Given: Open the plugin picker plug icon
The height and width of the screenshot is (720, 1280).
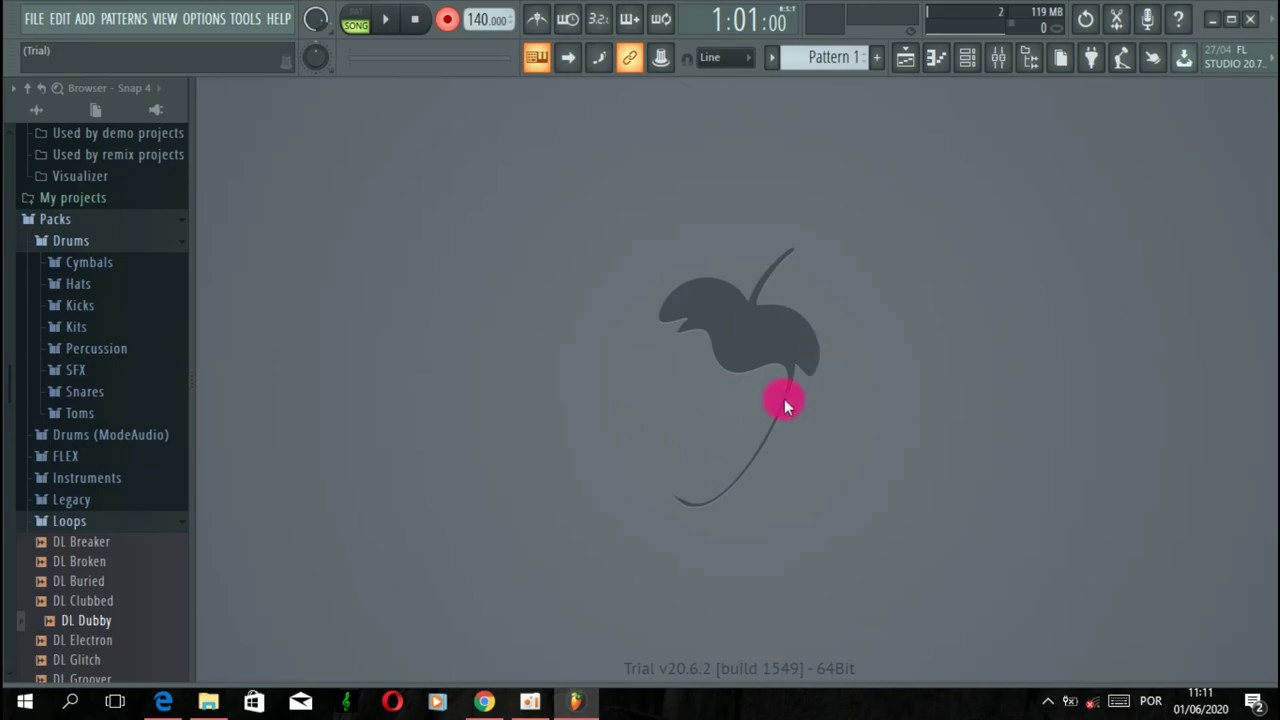Looking at the screenshot, I should (x=1091, y=58).
